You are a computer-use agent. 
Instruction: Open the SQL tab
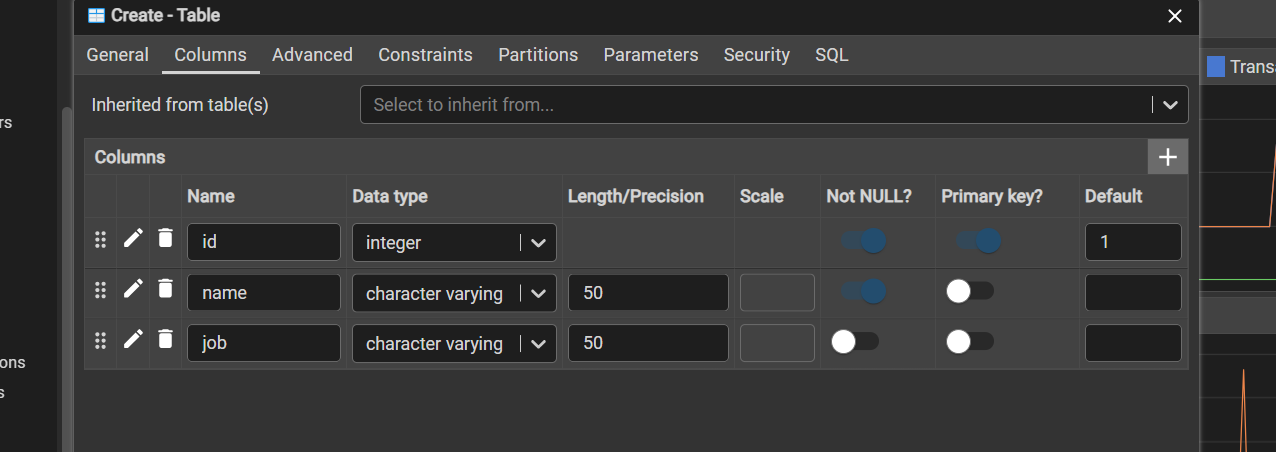[831, 55]
